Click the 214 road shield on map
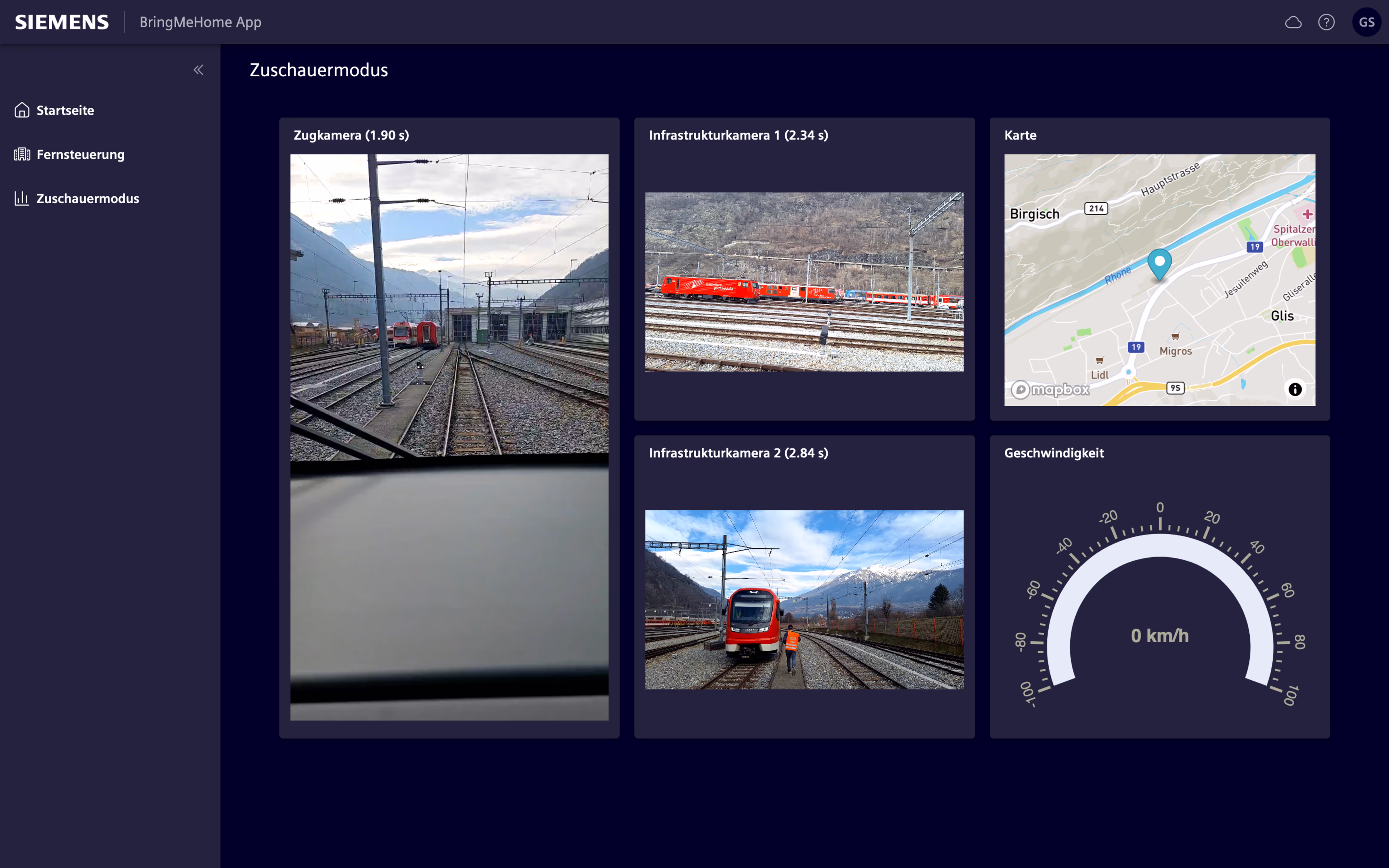The width and height of the screenshot is (1389, 868). (x=1096, y=208)
